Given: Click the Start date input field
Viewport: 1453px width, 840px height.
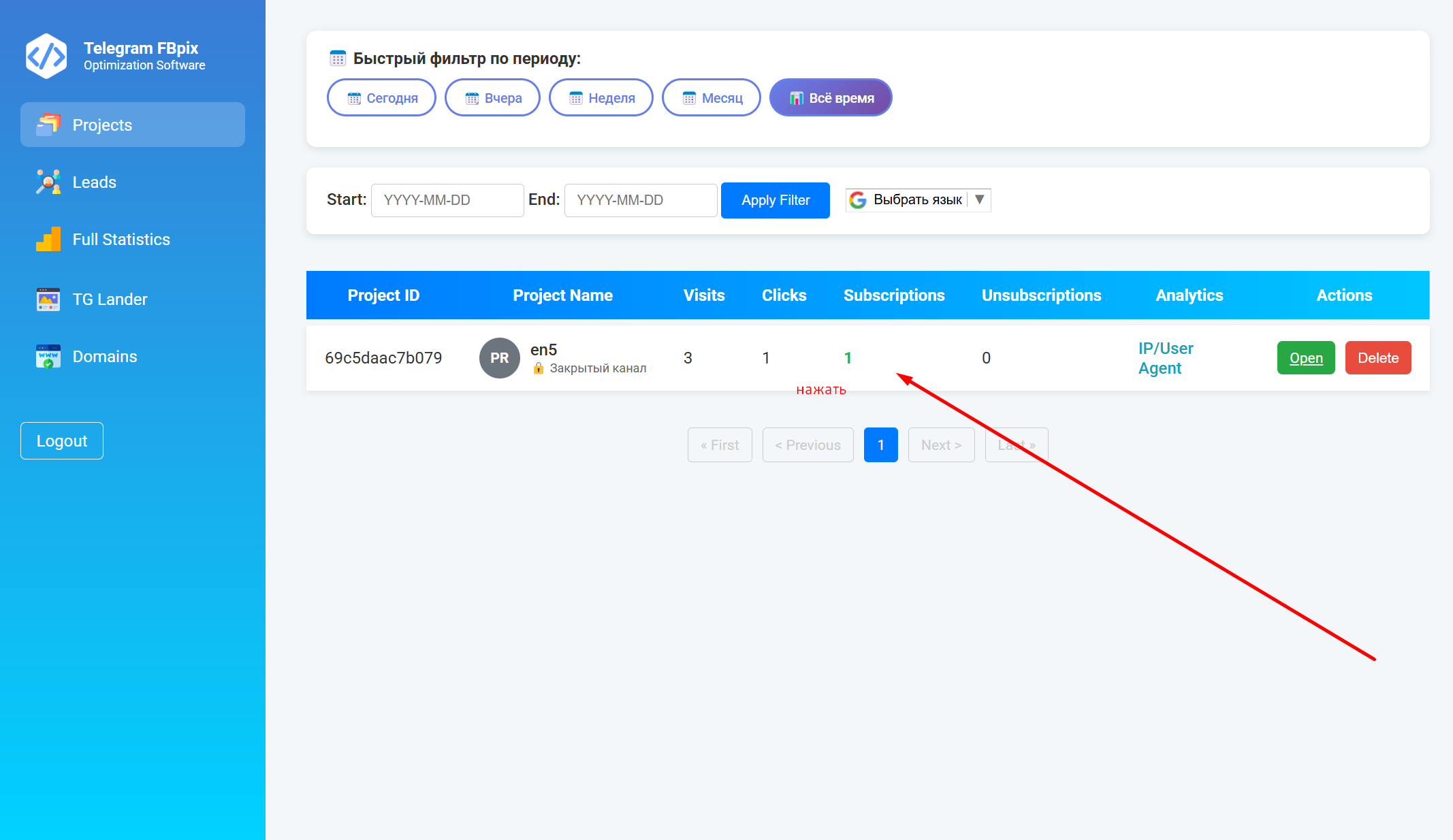Looking at the screenshot, I should 447,200.
